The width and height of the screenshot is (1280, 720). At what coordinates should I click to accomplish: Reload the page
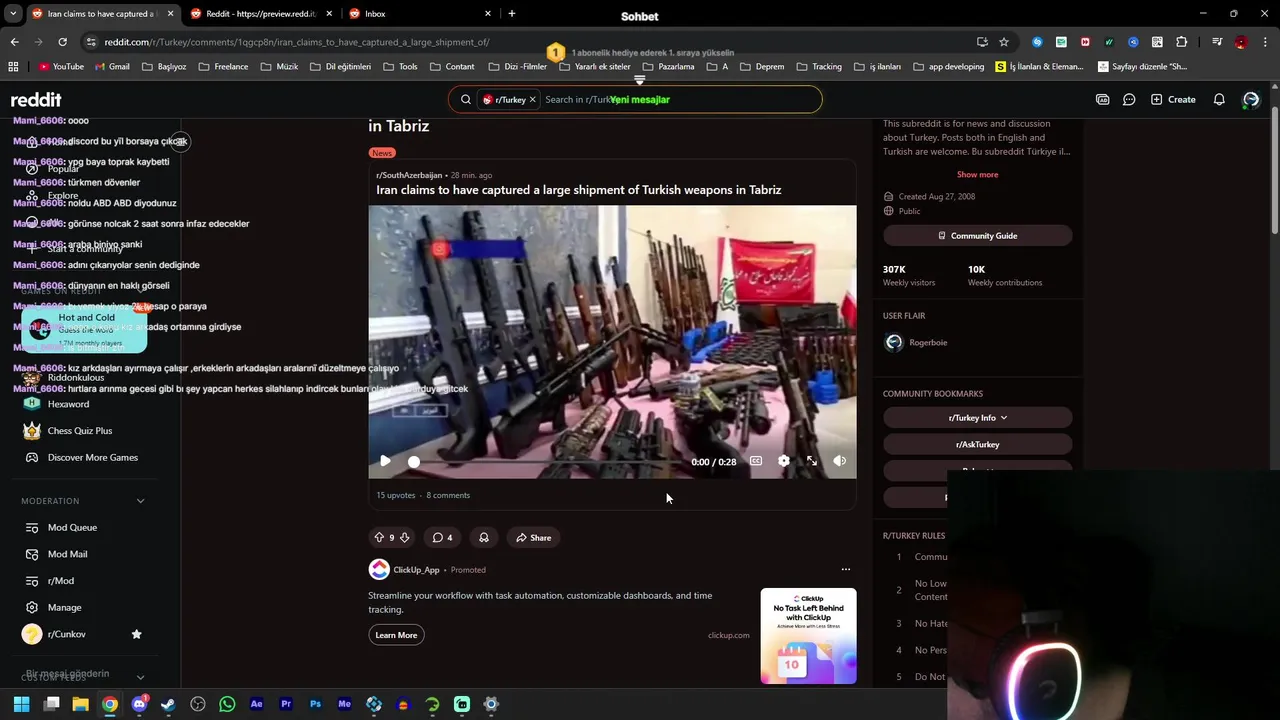click(62, 42)
